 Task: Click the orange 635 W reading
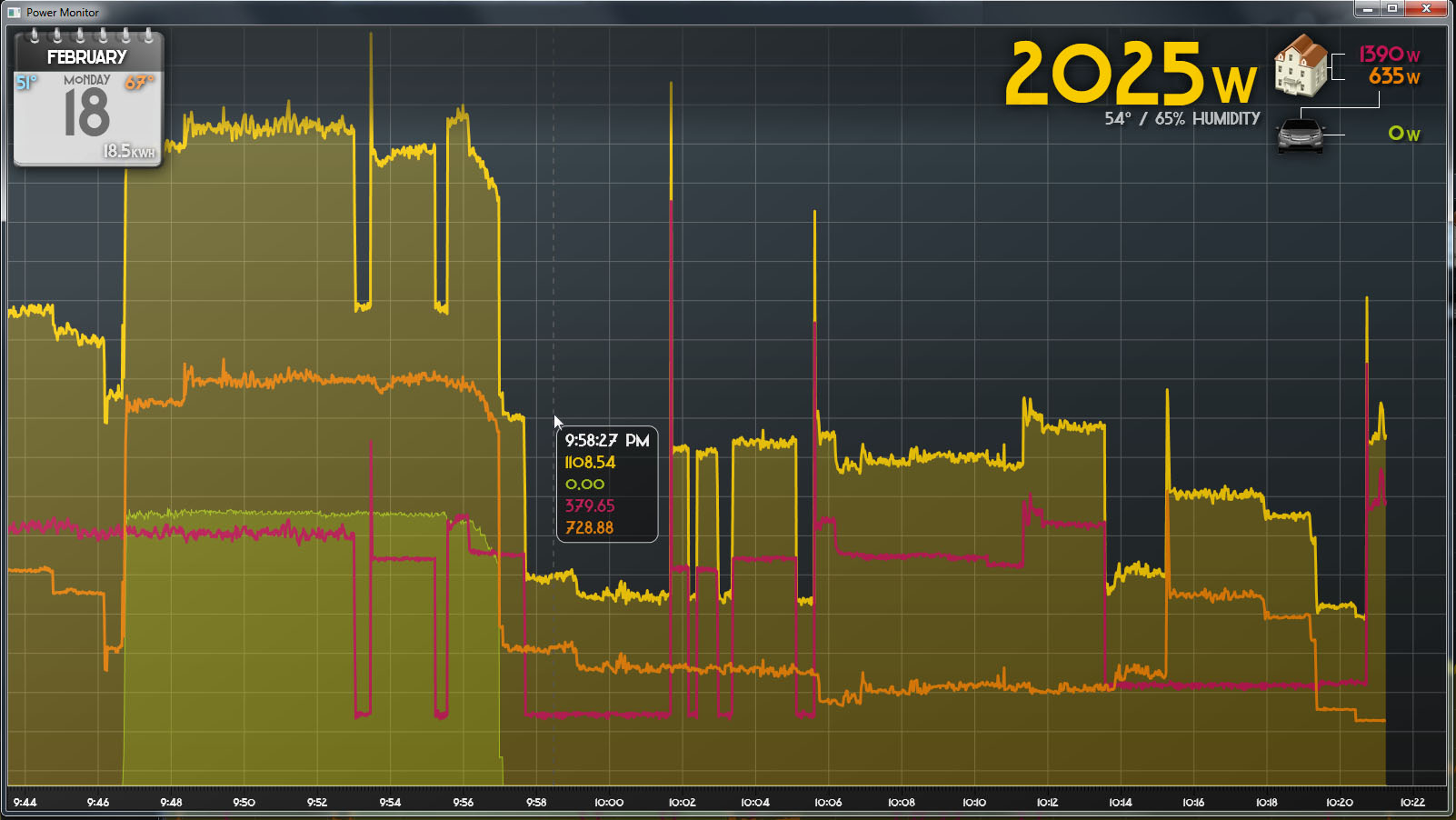click(1393, 77)
